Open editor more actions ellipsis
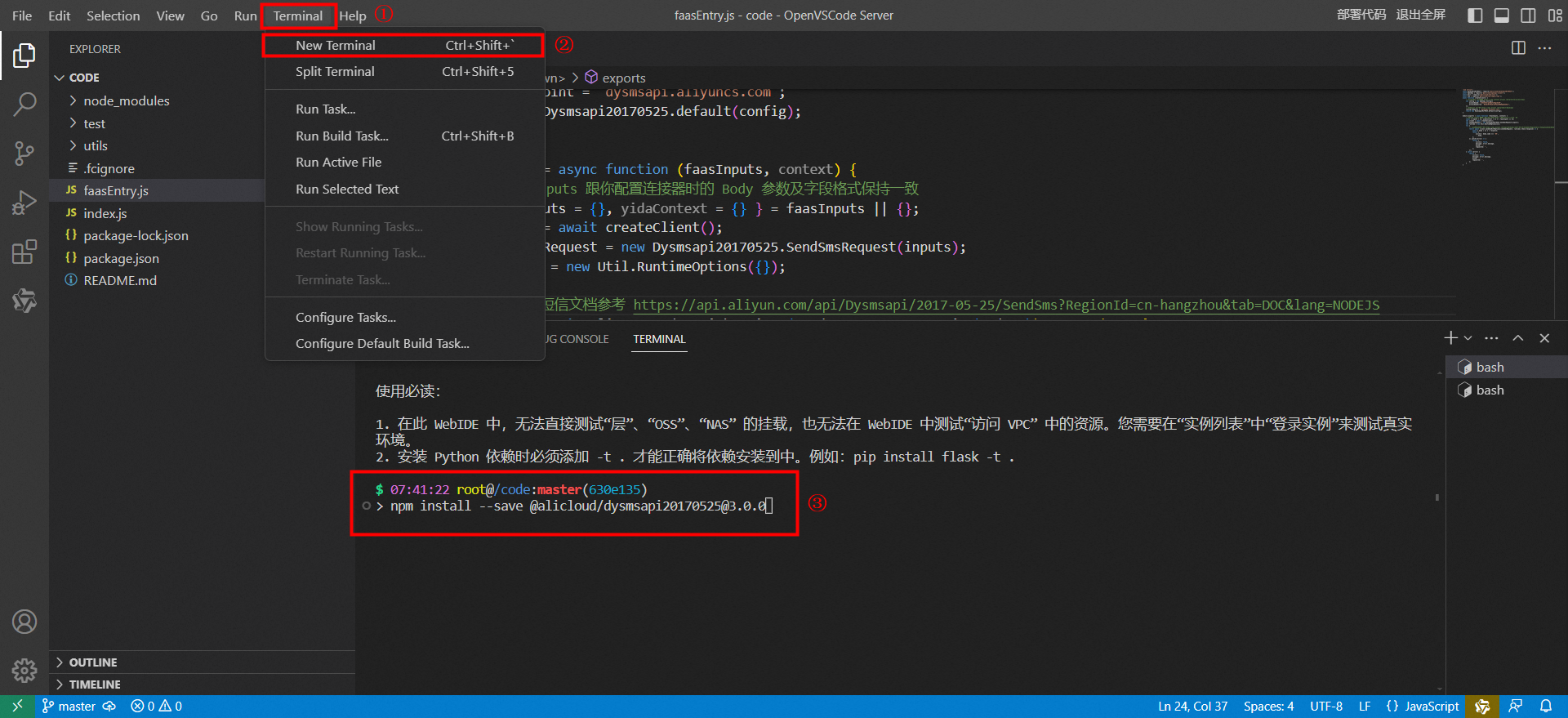Viewport: 1568px width, 718px height. pyautogui.click(x=1544, y=48)
